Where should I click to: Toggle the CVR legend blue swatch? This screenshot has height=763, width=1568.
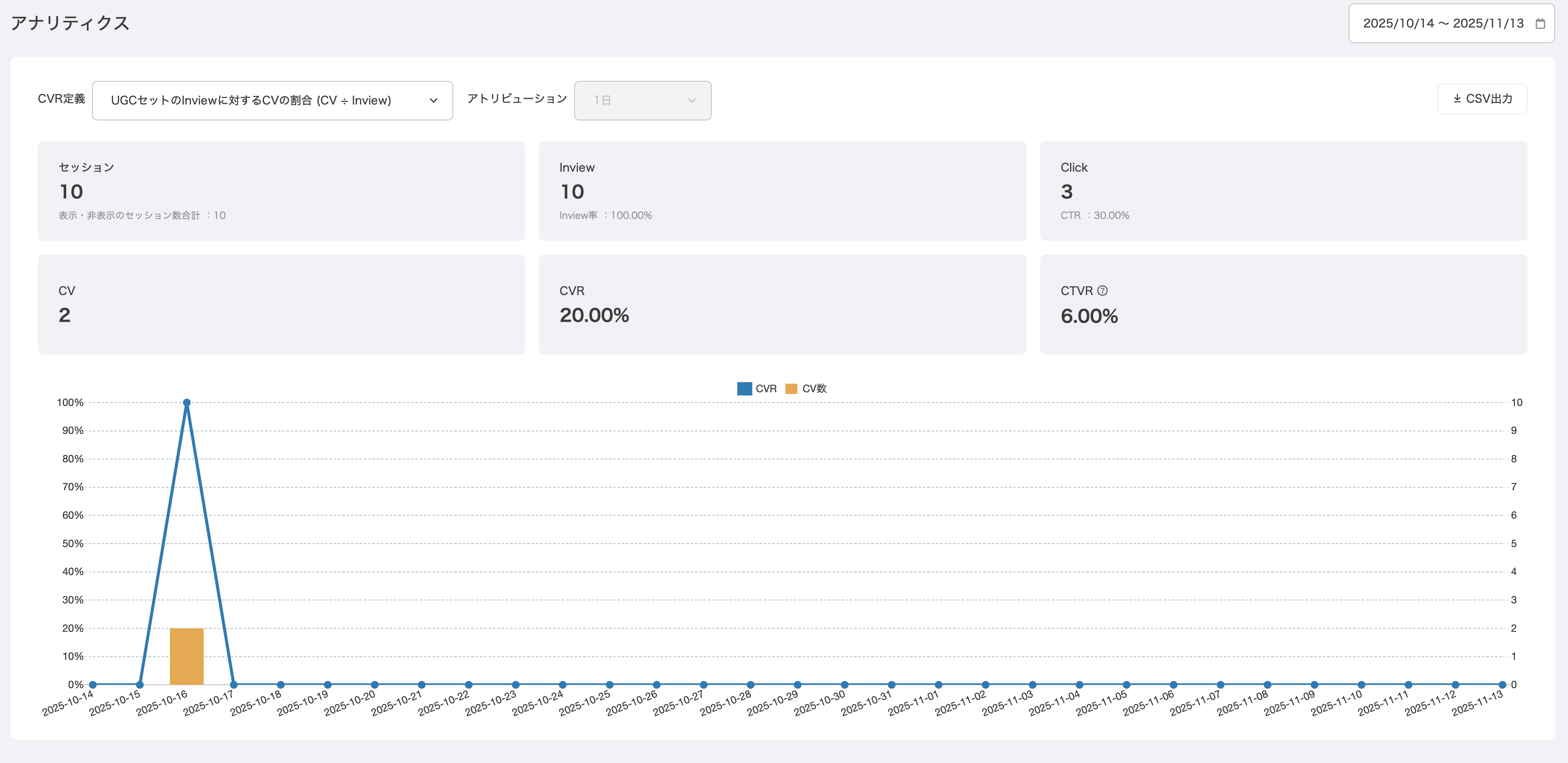click(x=744, y=388)
